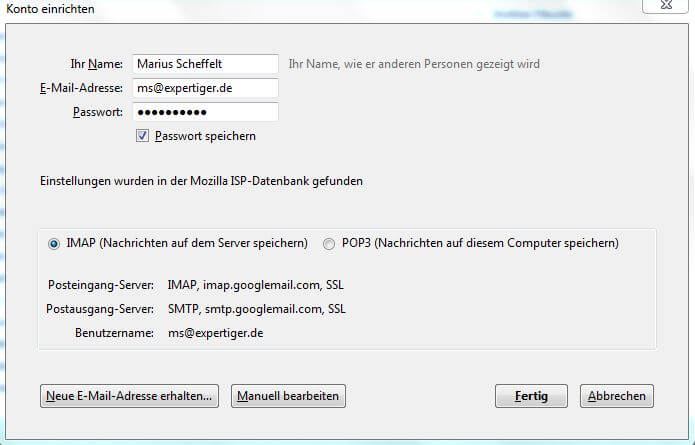Click the Ihr Name text field

tap(205, 64)
